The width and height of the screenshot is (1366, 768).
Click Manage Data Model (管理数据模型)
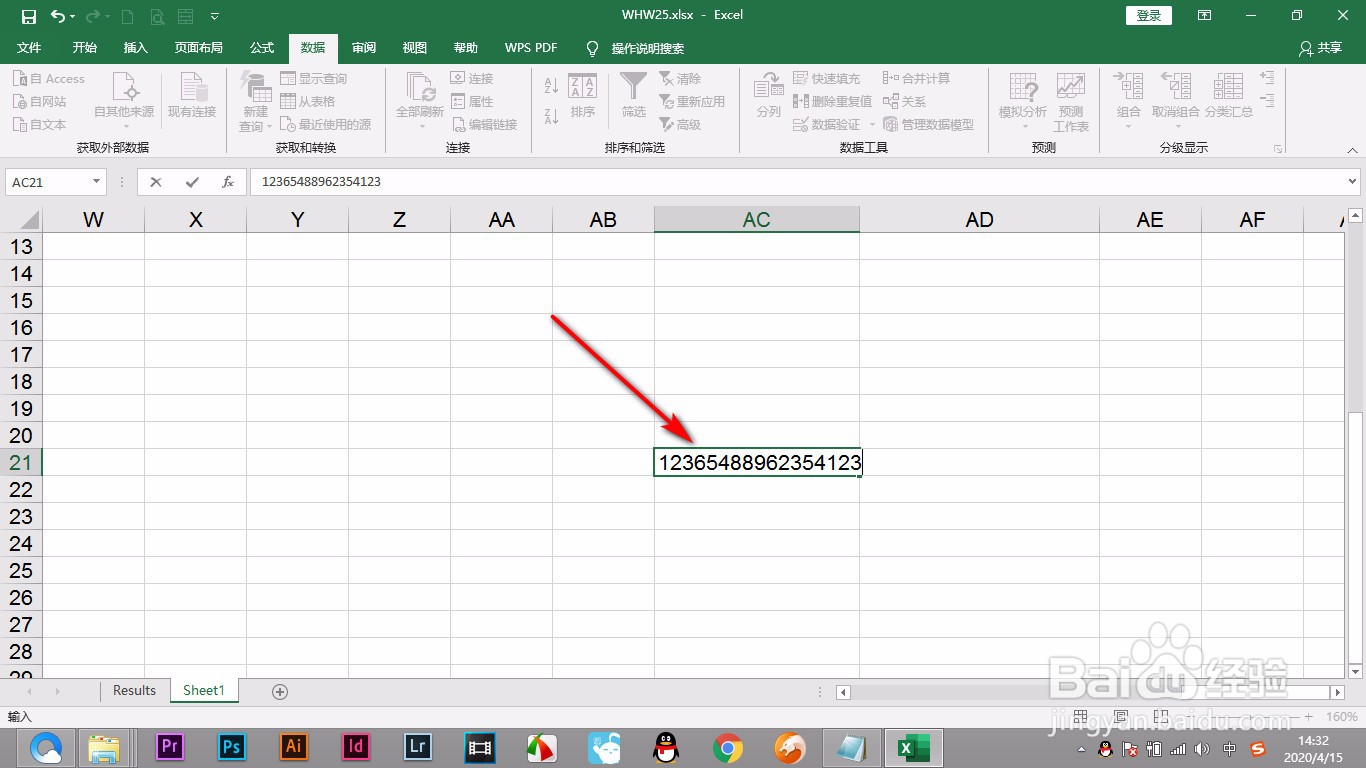pyautogui.click(x=928, y=125)
